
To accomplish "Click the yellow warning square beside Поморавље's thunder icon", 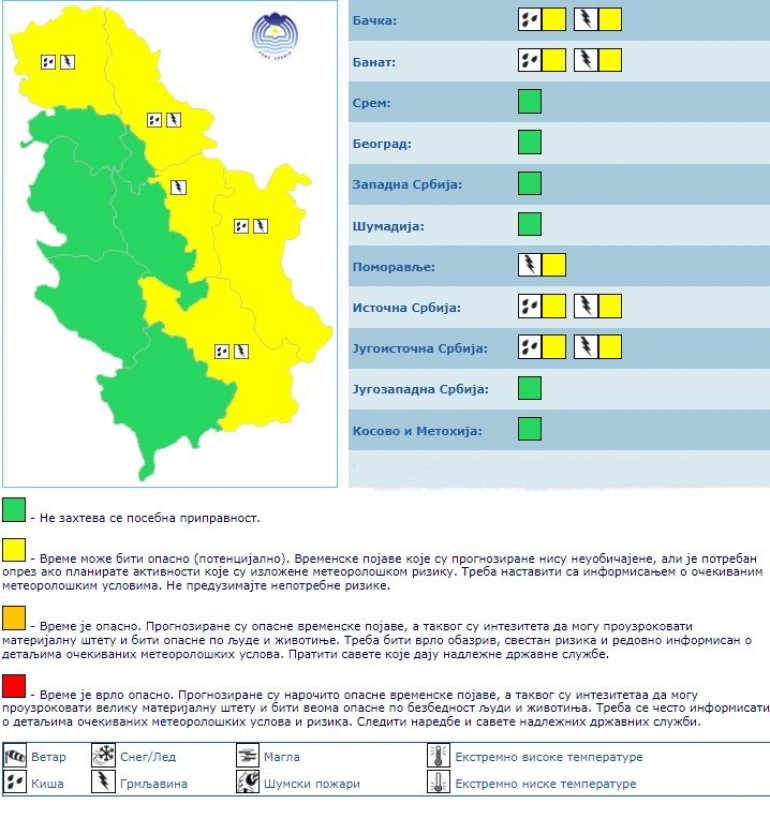I will point(554,265).
